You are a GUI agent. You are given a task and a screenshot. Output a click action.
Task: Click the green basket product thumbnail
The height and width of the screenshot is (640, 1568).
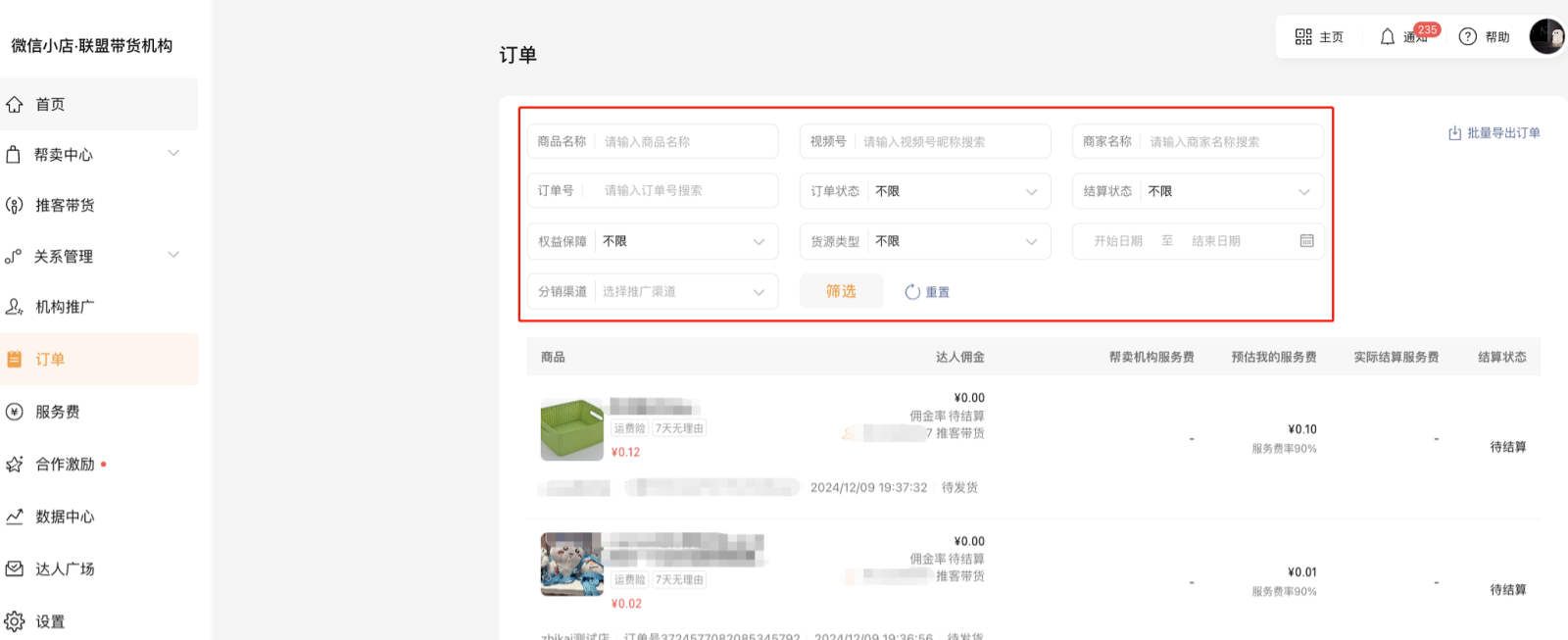(x=571, y=429)
